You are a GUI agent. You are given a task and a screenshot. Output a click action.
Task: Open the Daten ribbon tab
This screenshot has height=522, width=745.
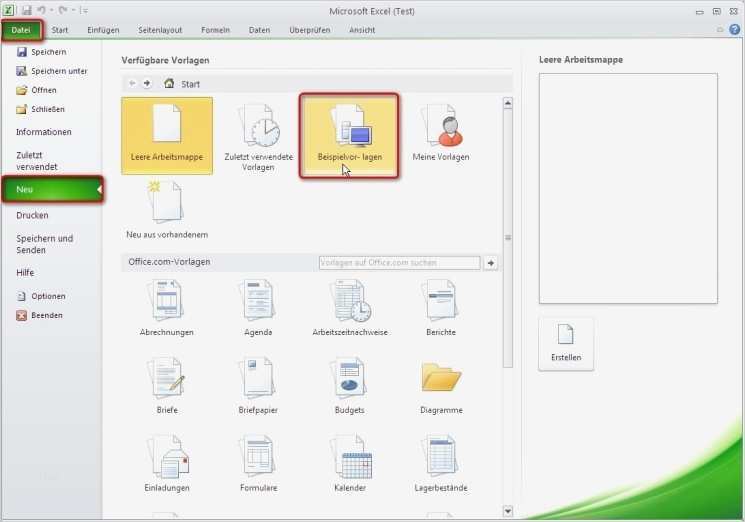259,30
